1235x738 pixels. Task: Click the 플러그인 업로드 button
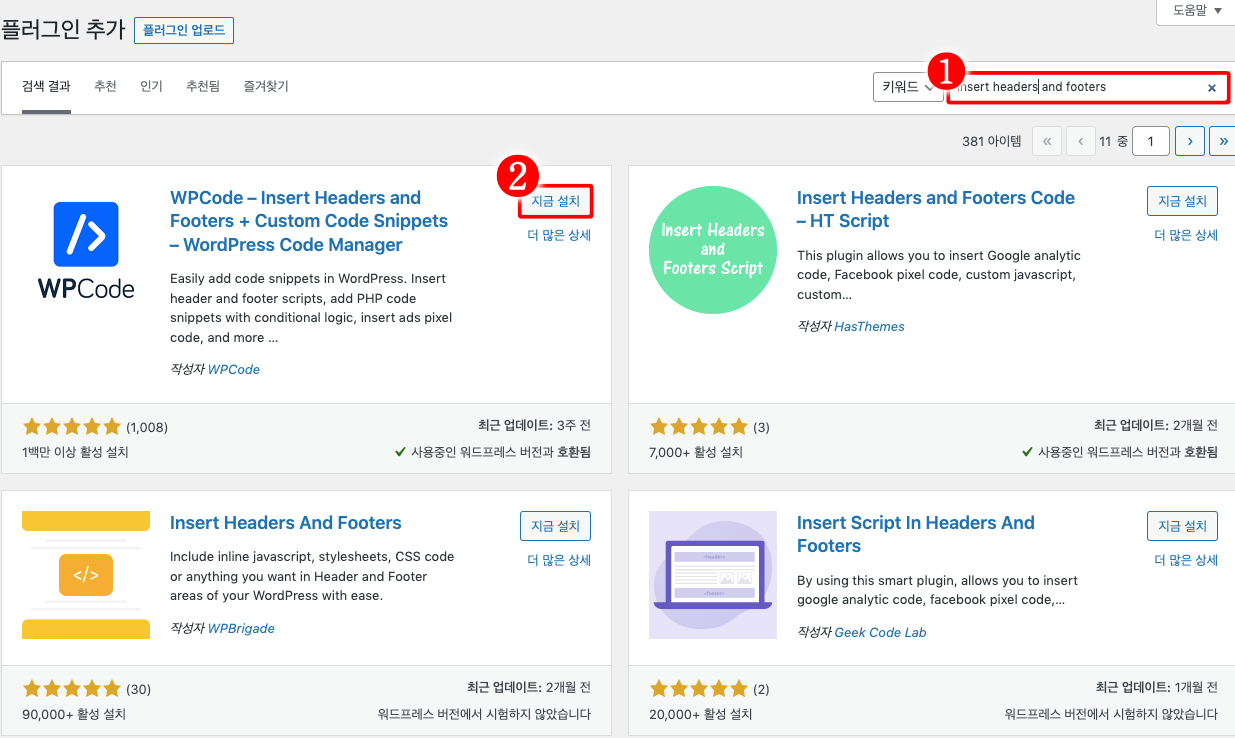(x=184, y=30)
